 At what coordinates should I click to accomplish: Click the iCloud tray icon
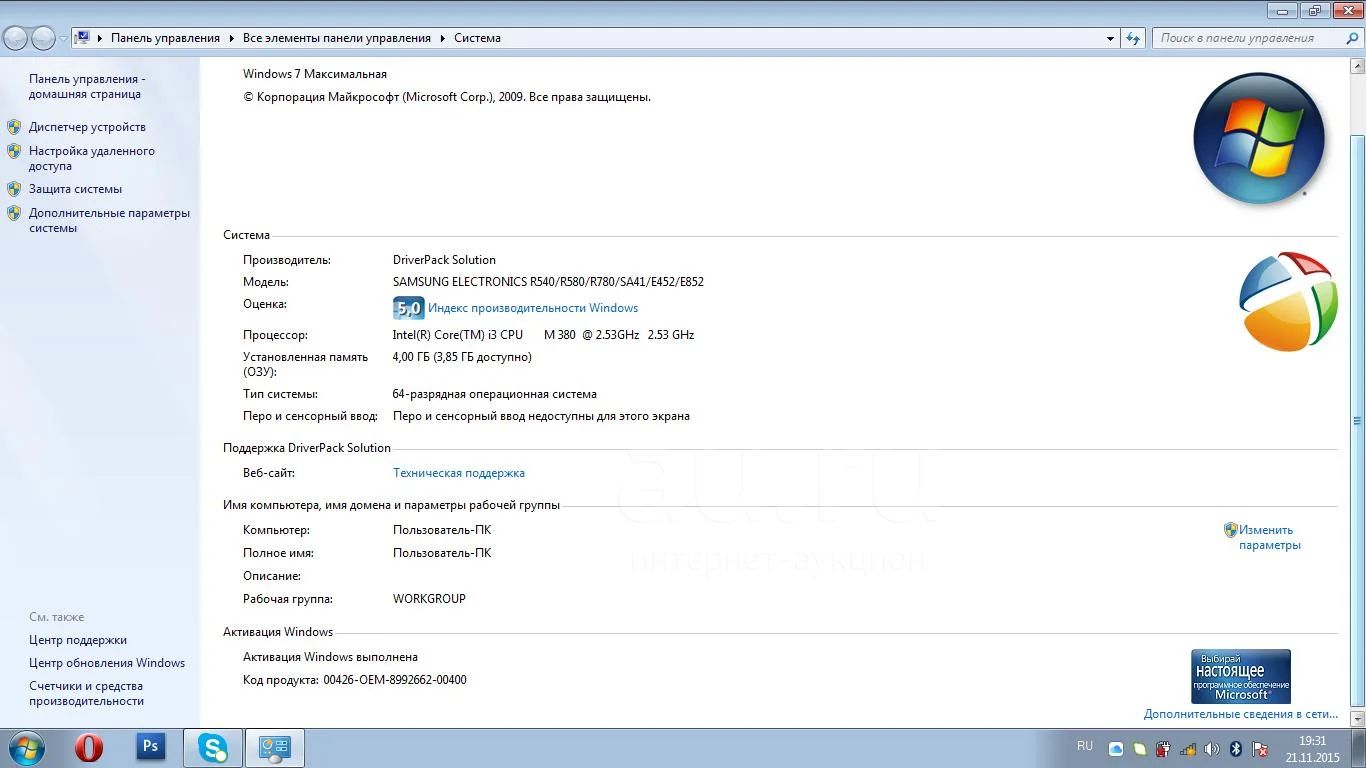click(1116, 748)
